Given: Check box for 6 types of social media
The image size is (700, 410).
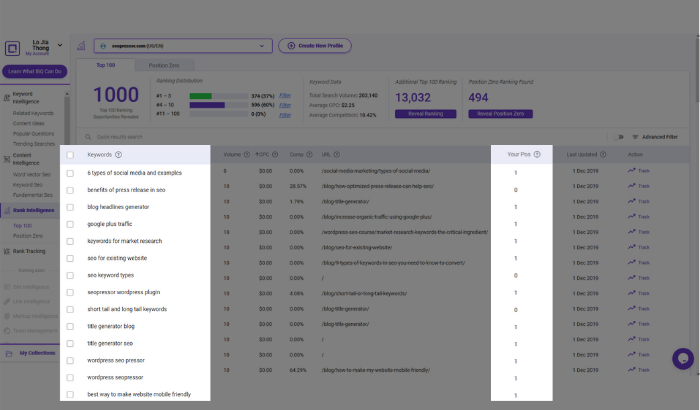Looking at the screenshot, I should point(70,173).
